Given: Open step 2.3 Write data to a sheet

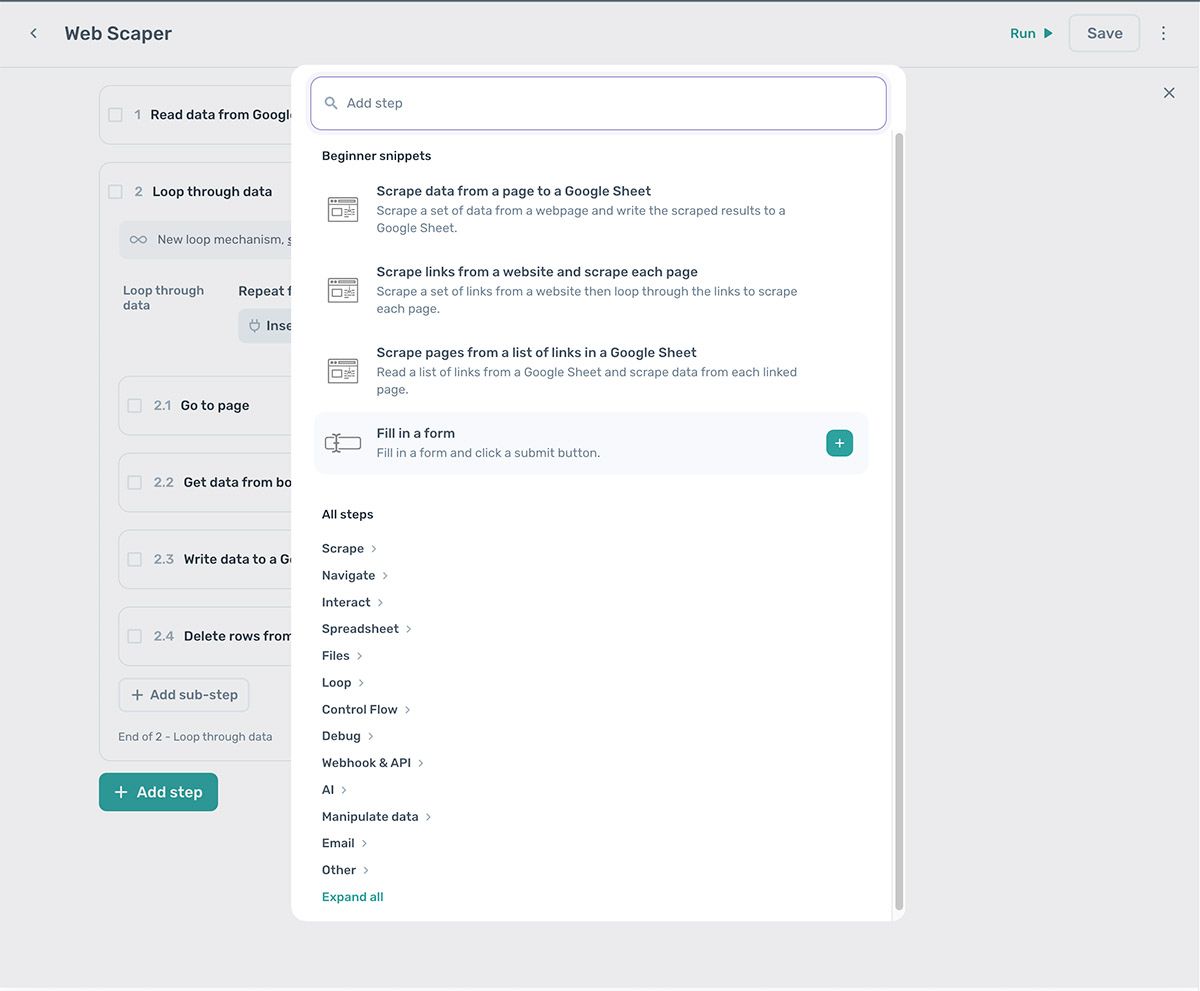Looking at the screenshot, I should (206, 560).
